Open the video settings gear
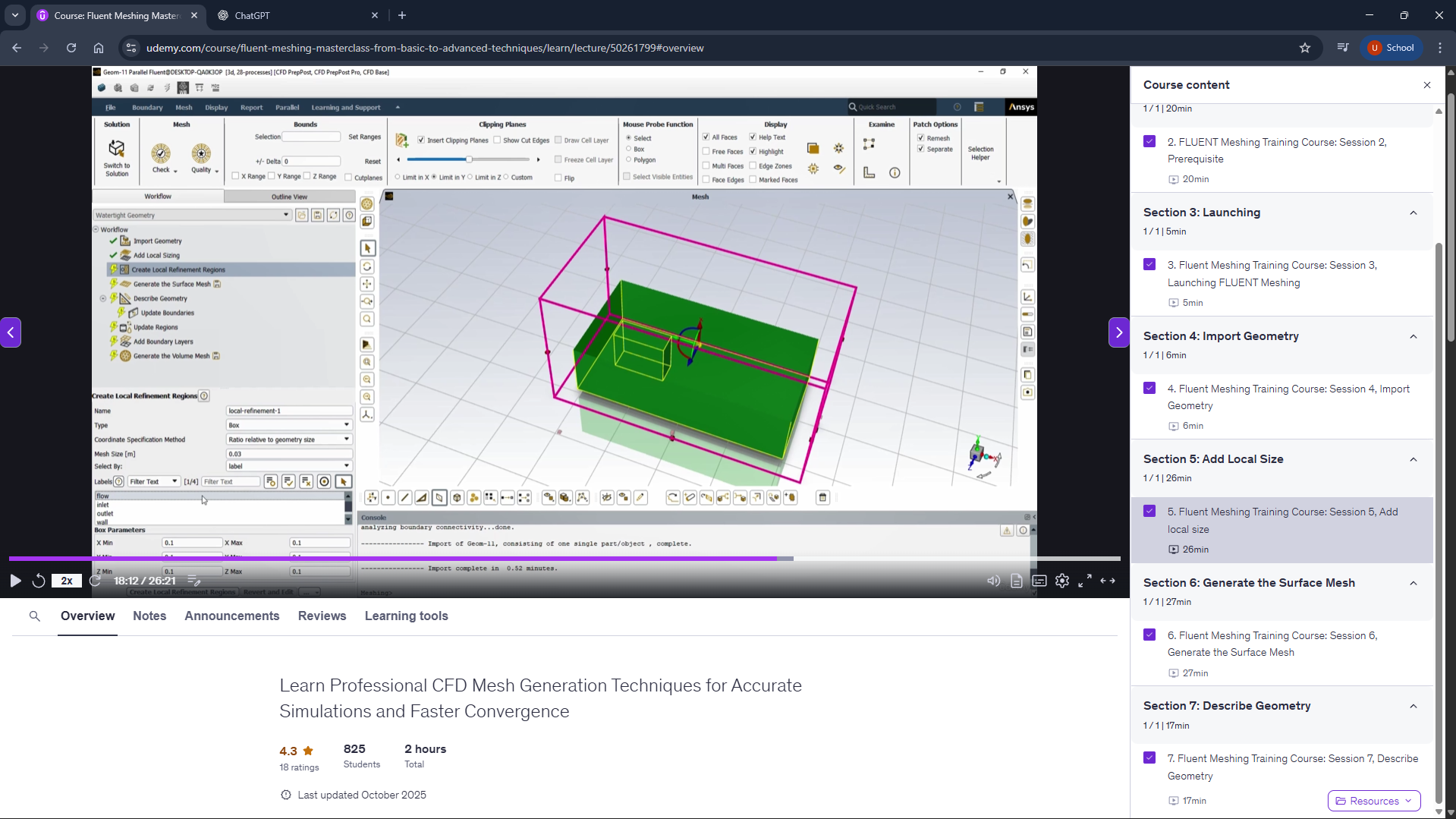Viewport: 1456px width, 819px height. (x=1062, y=581)
